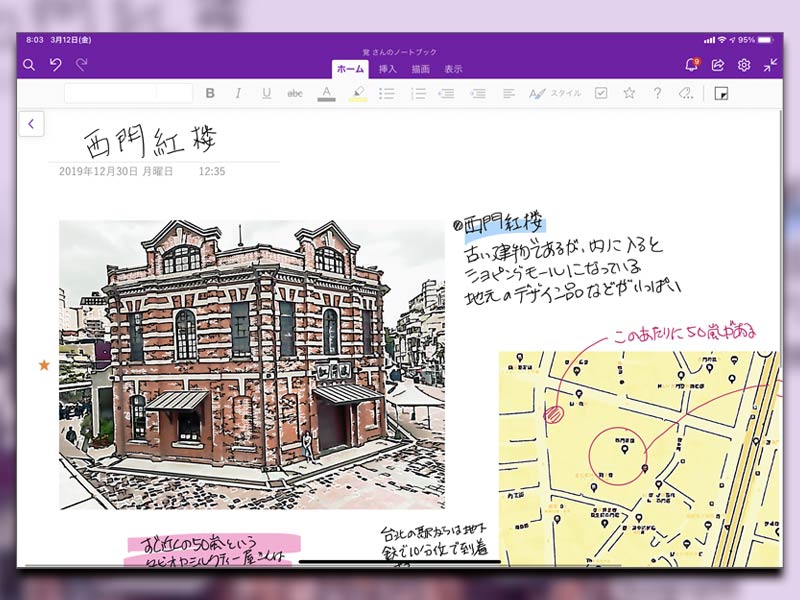
Task: Apply the Important star tag
Action: pos(628,92)
